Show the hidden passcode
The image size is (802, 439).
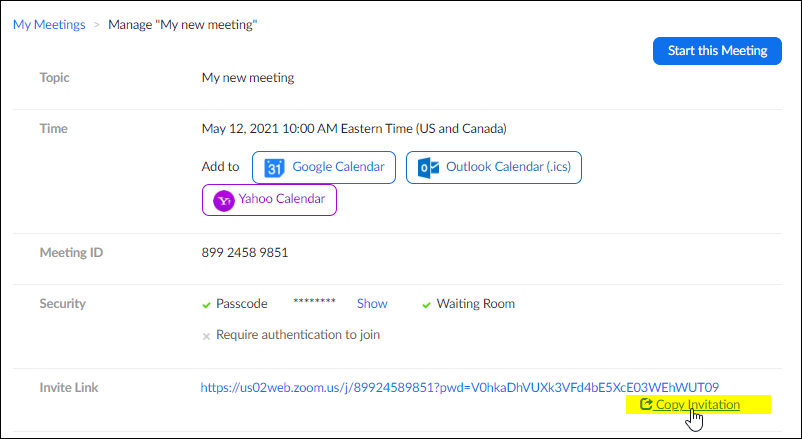pos(372,303)
